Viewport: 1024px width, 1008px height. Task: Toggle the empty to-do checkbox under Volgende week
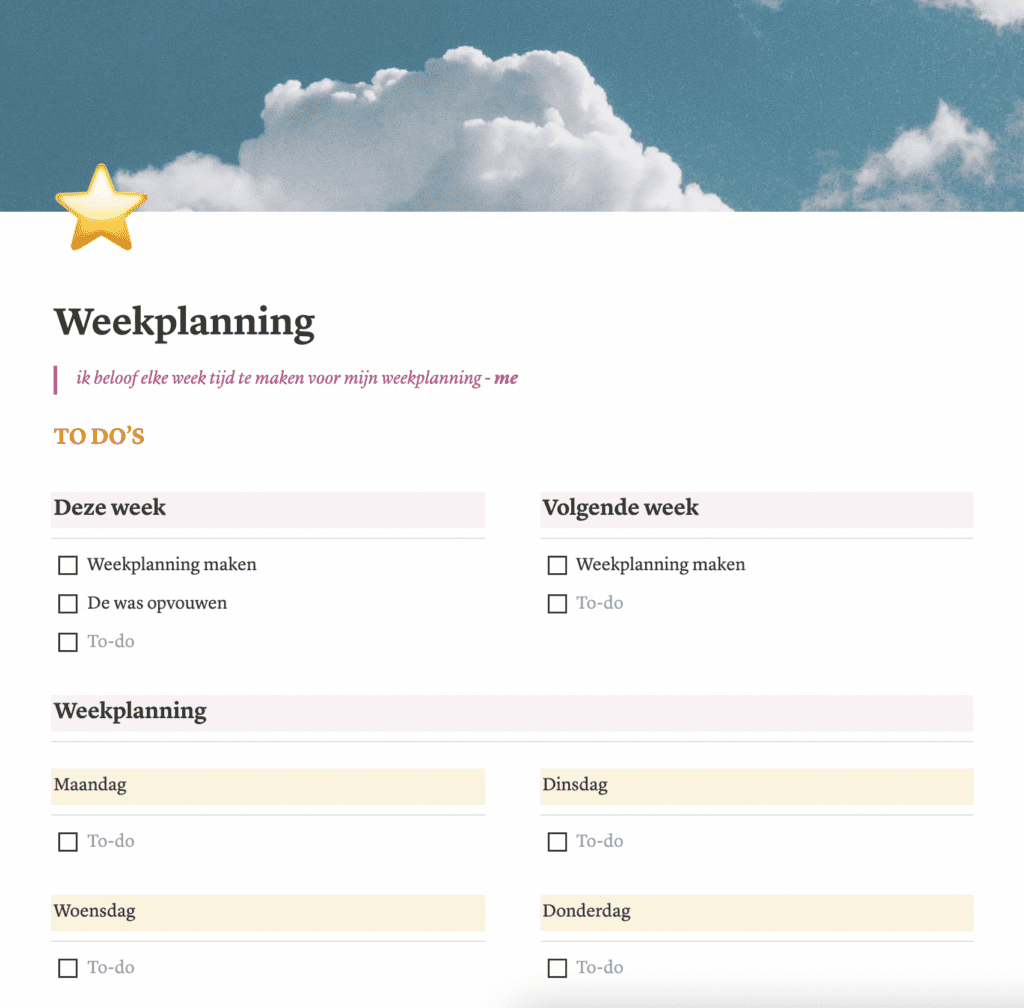(557, 604)
